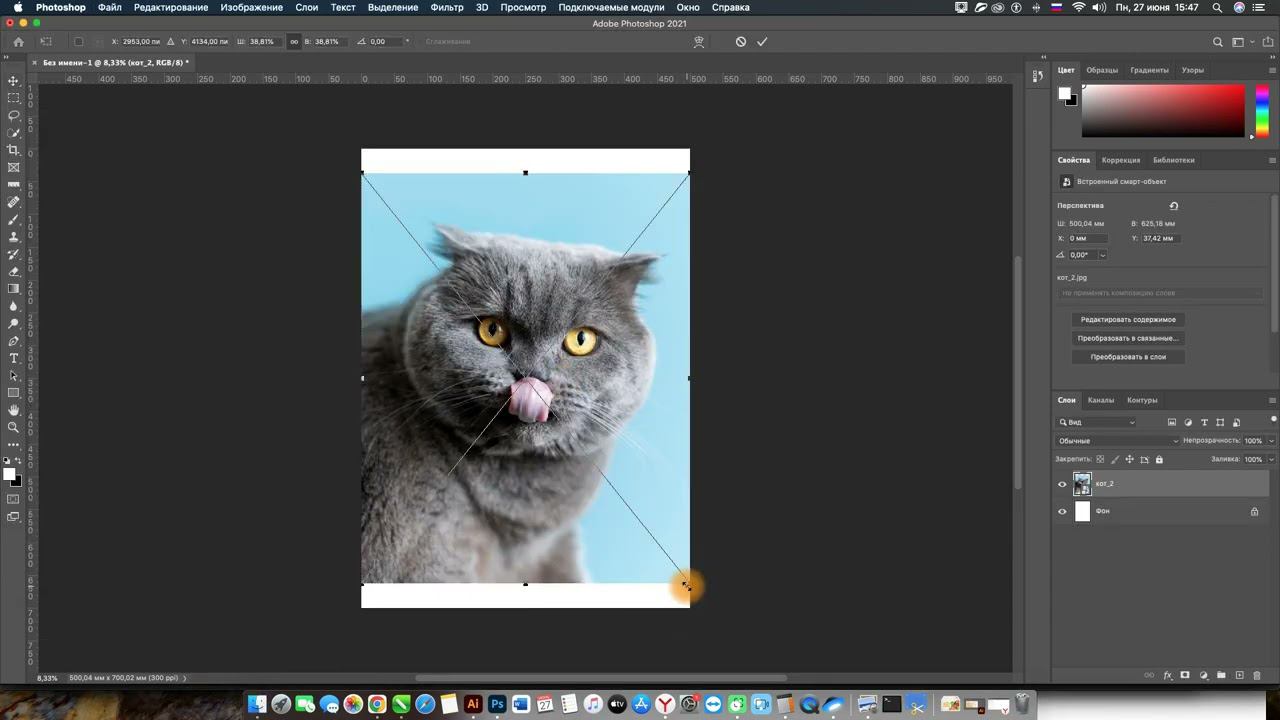Toggle the layer filter switch

coord(1273,420)
